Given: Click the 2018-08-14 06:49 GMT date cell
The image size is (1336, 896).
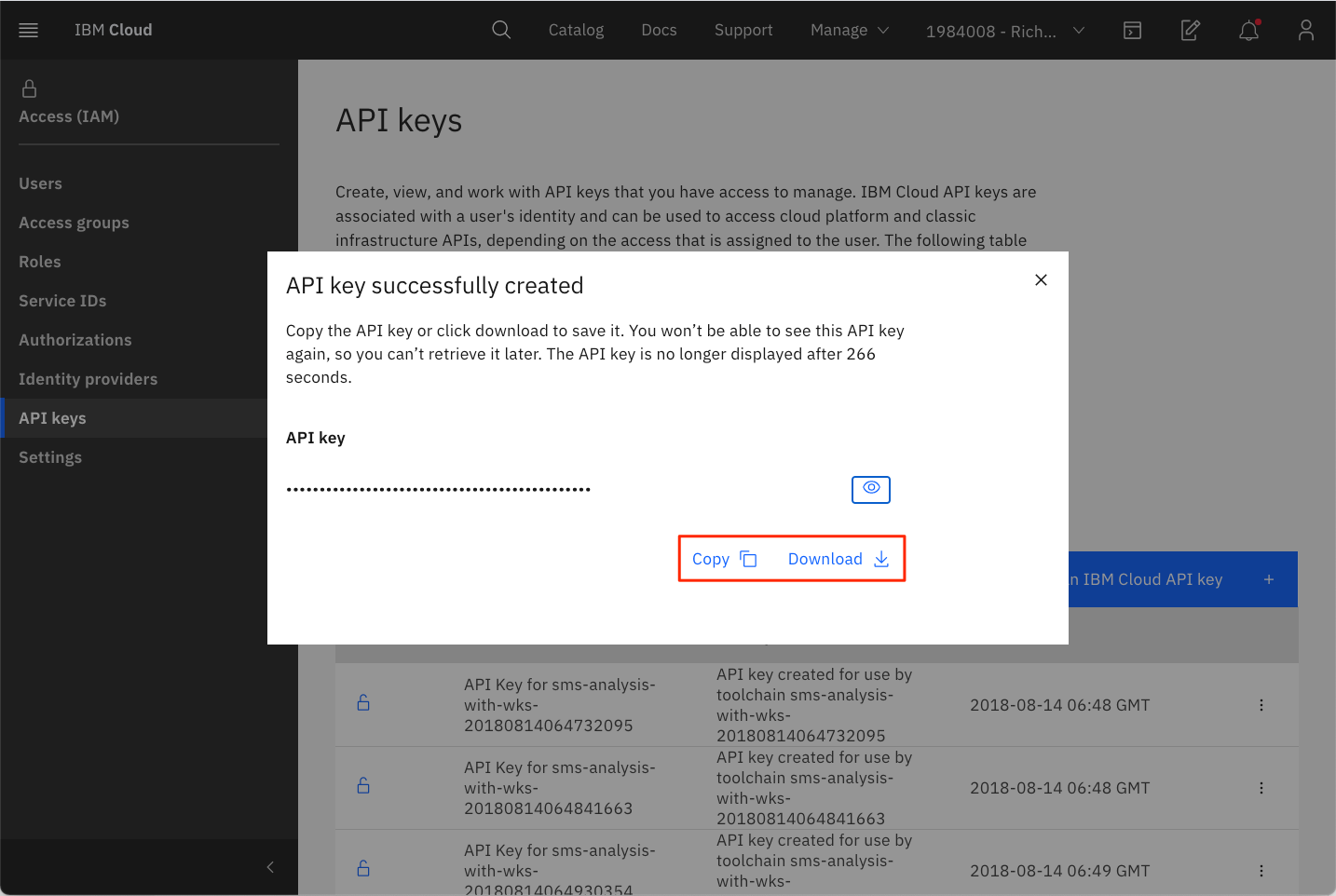Looking at the screenshot, I should tap(1059, 871).
